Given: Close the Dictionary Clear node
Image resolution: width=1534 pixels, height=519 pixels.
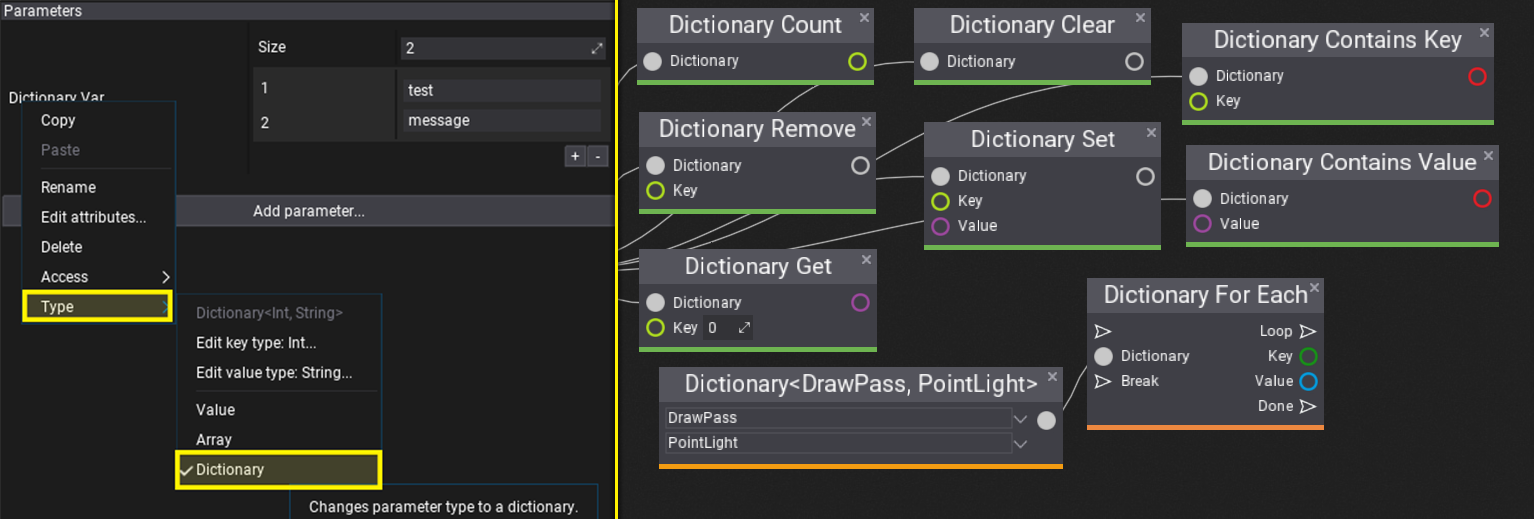Looking at the screenshot, I should pyautogui.click(x=1141, y=17).
